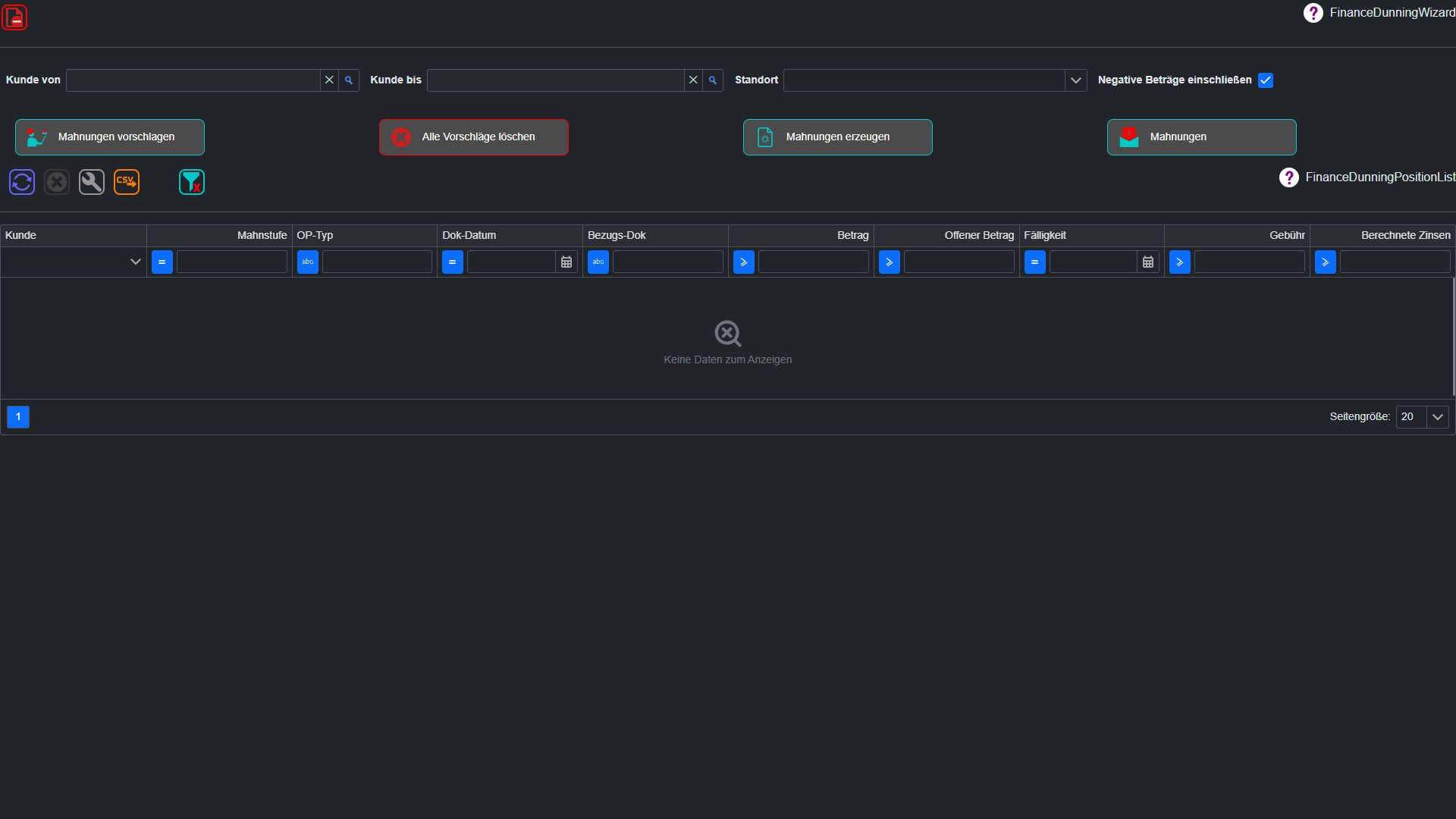Click the greyed-out cancel circle icon
Screen dimensions: 1456x819
[57, 182]
